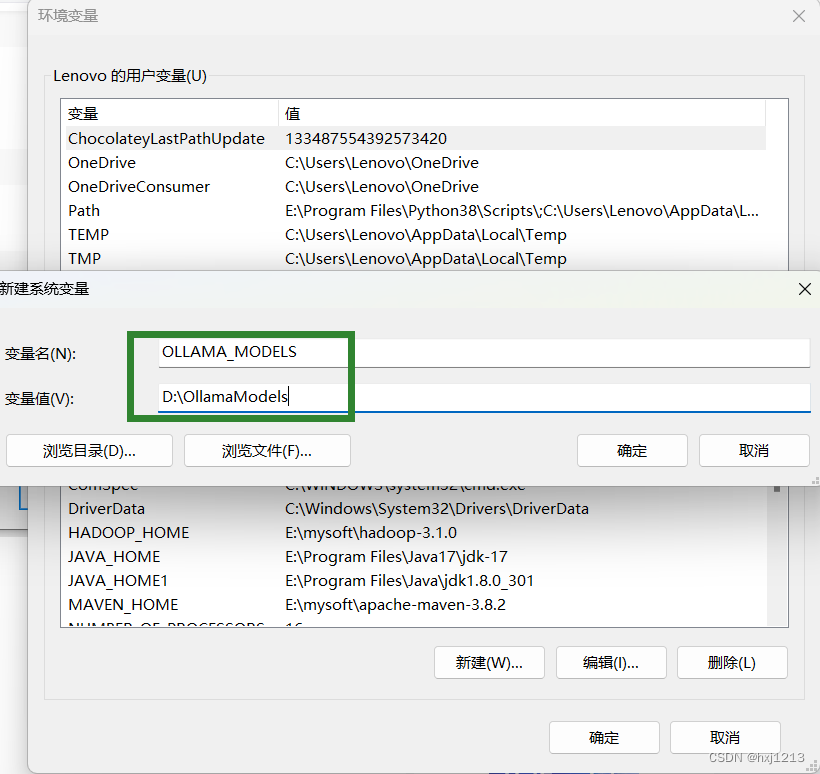Click value 133487554392573420
The image size is (820, 774).
[x=366, y=139]
